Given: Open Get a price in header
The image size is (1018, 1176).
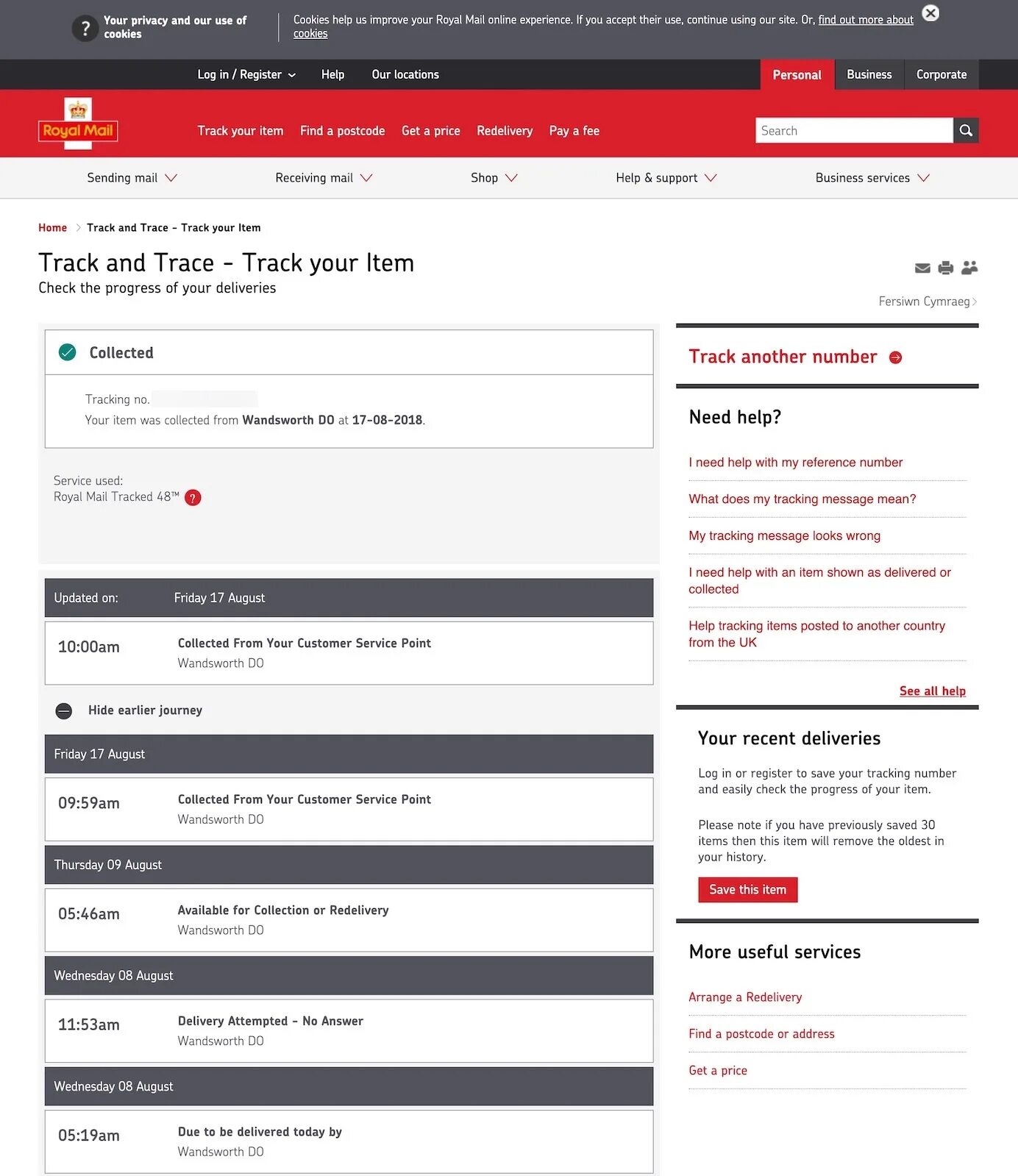Looking at the screenshot, I should (431, 131).
